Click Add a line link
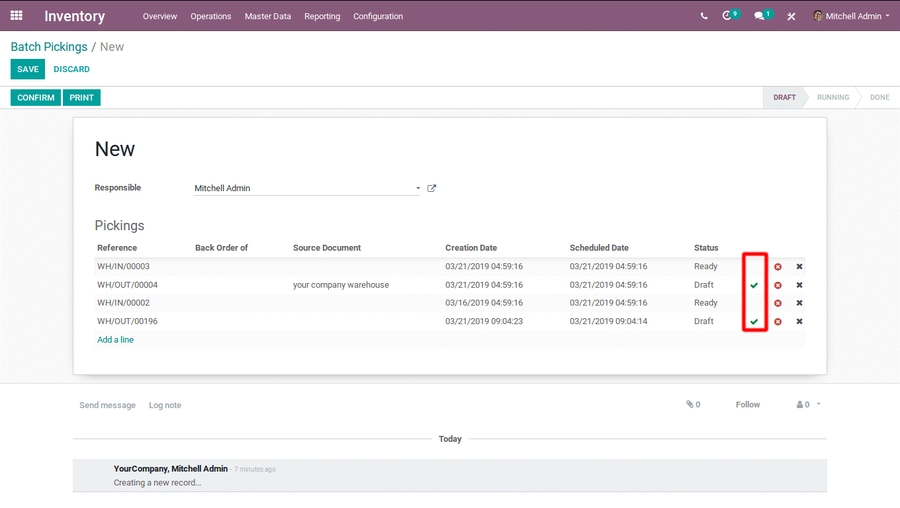 point(115,340)
